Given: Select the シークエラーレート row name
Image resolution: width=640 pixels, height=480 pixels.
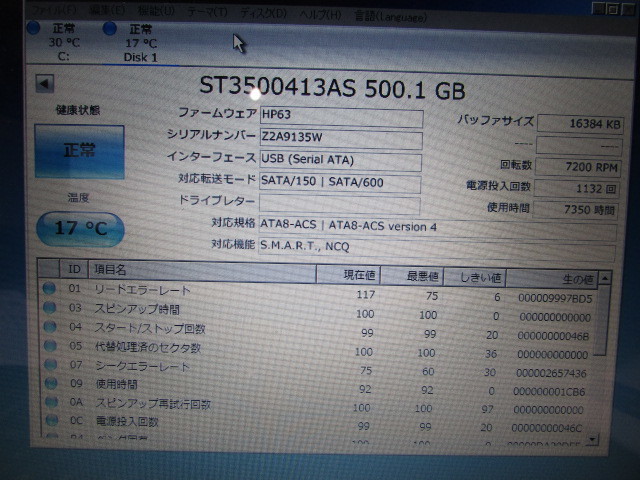Looking at the screenshot, I should [142, 366].
